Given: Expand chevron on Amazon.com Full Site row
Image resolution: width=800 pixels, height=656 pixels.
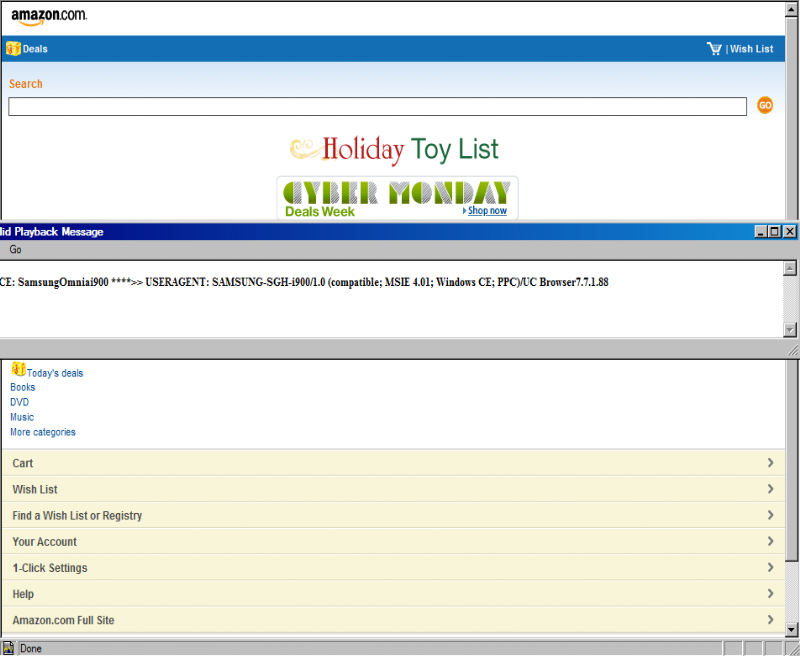Looking at the screenshot, I should click(x=770, y=619).
